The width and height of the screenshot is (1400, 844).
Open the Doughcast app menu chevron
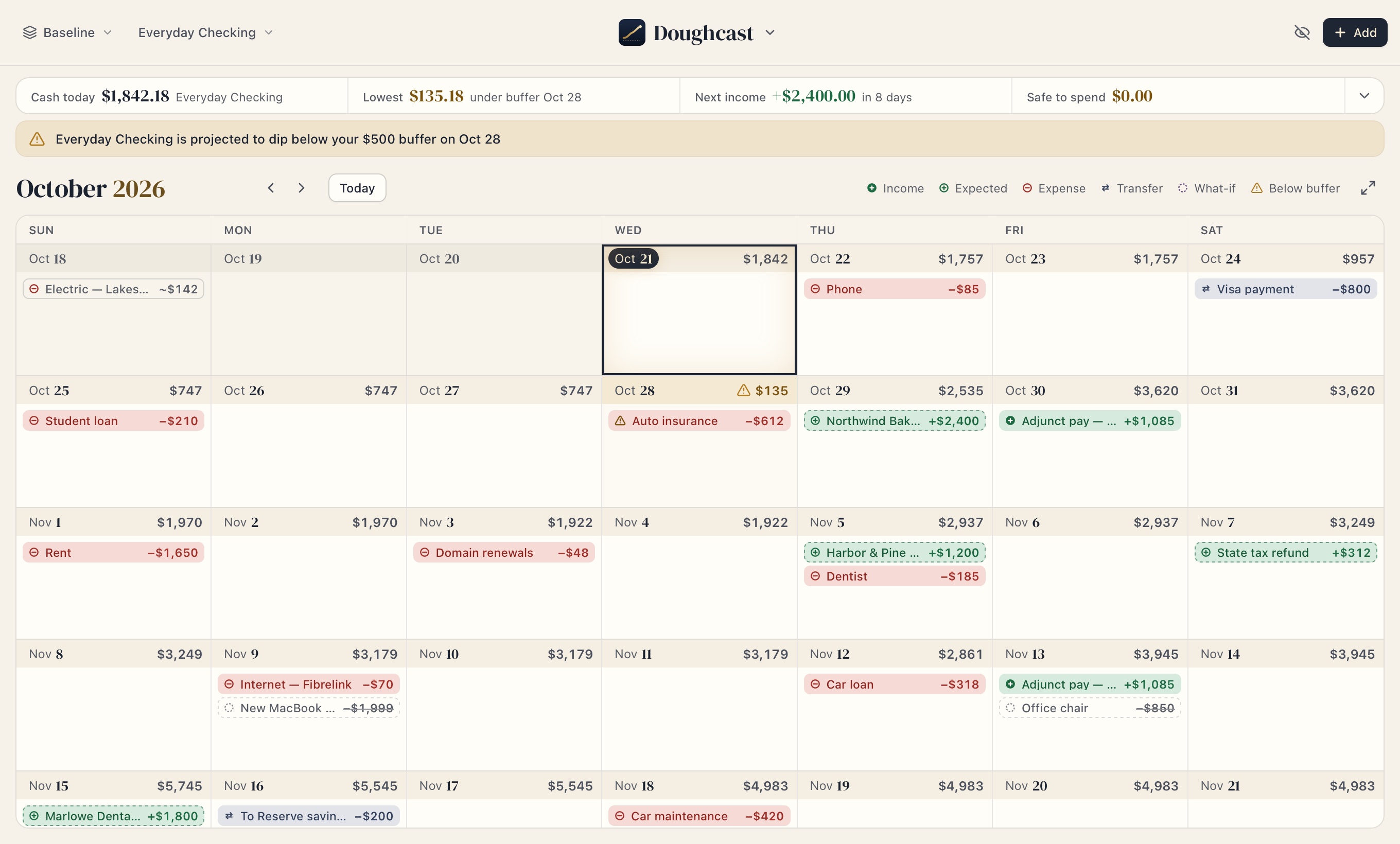coord(770,32)
